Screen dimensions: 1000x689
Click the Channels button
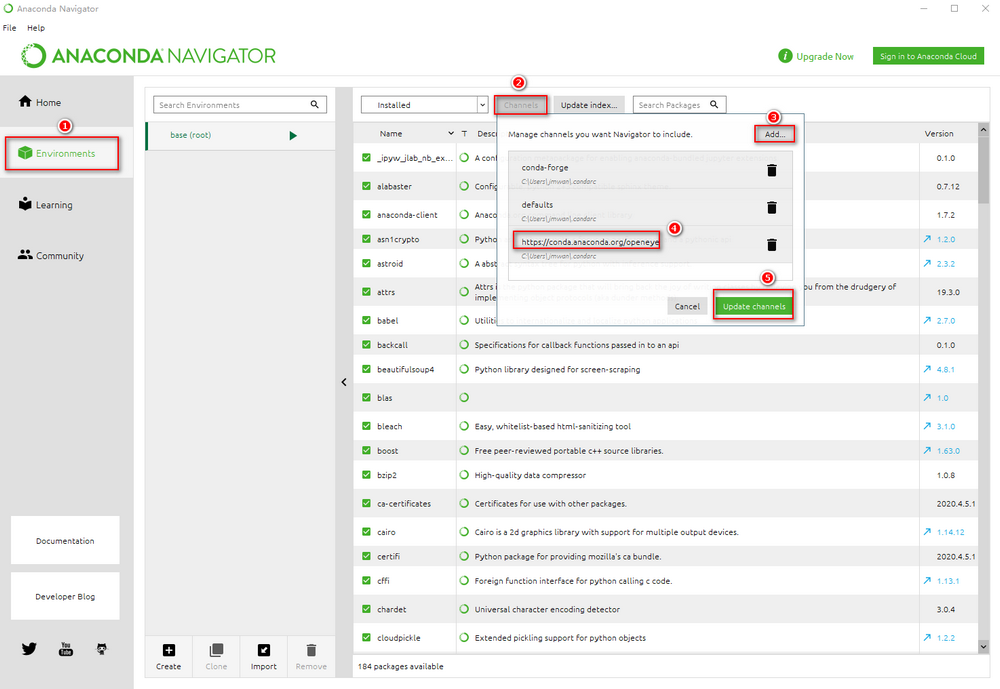520,105
